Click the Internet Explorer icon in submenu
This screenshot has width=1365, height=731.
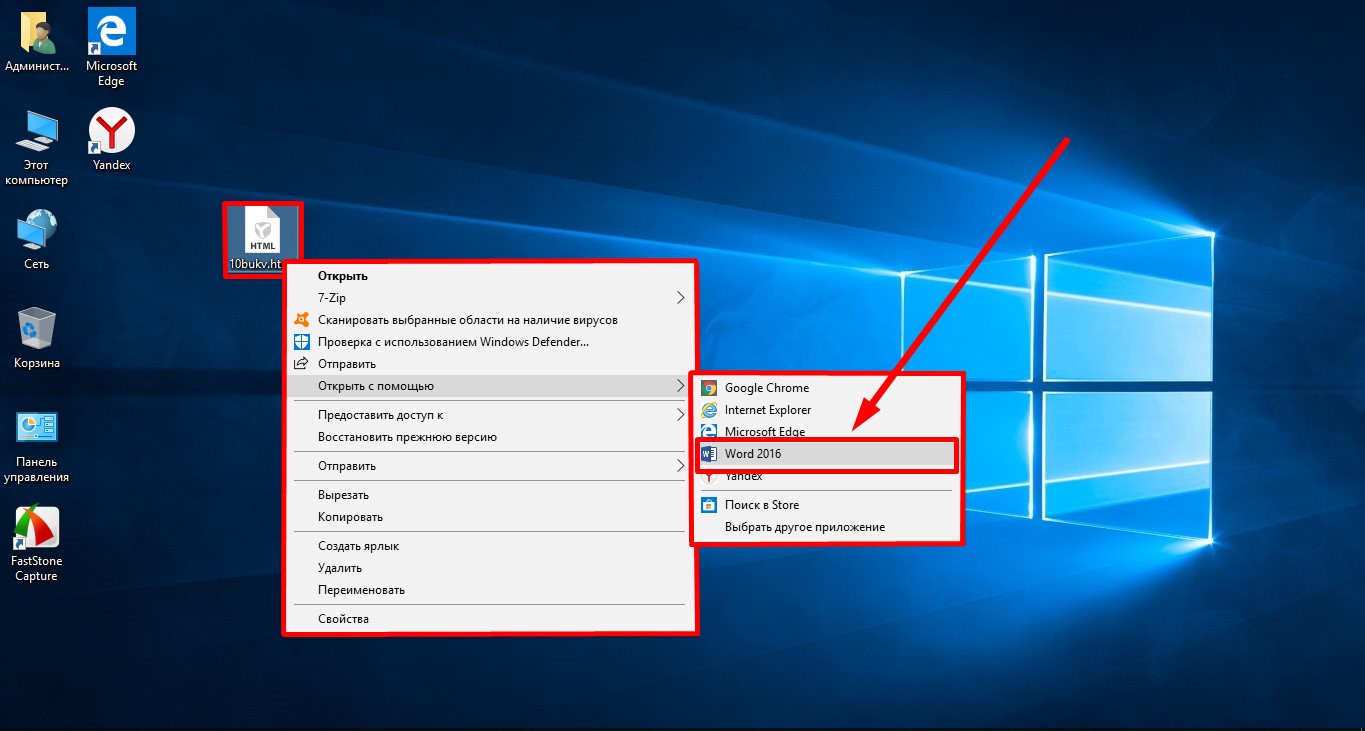709,410
